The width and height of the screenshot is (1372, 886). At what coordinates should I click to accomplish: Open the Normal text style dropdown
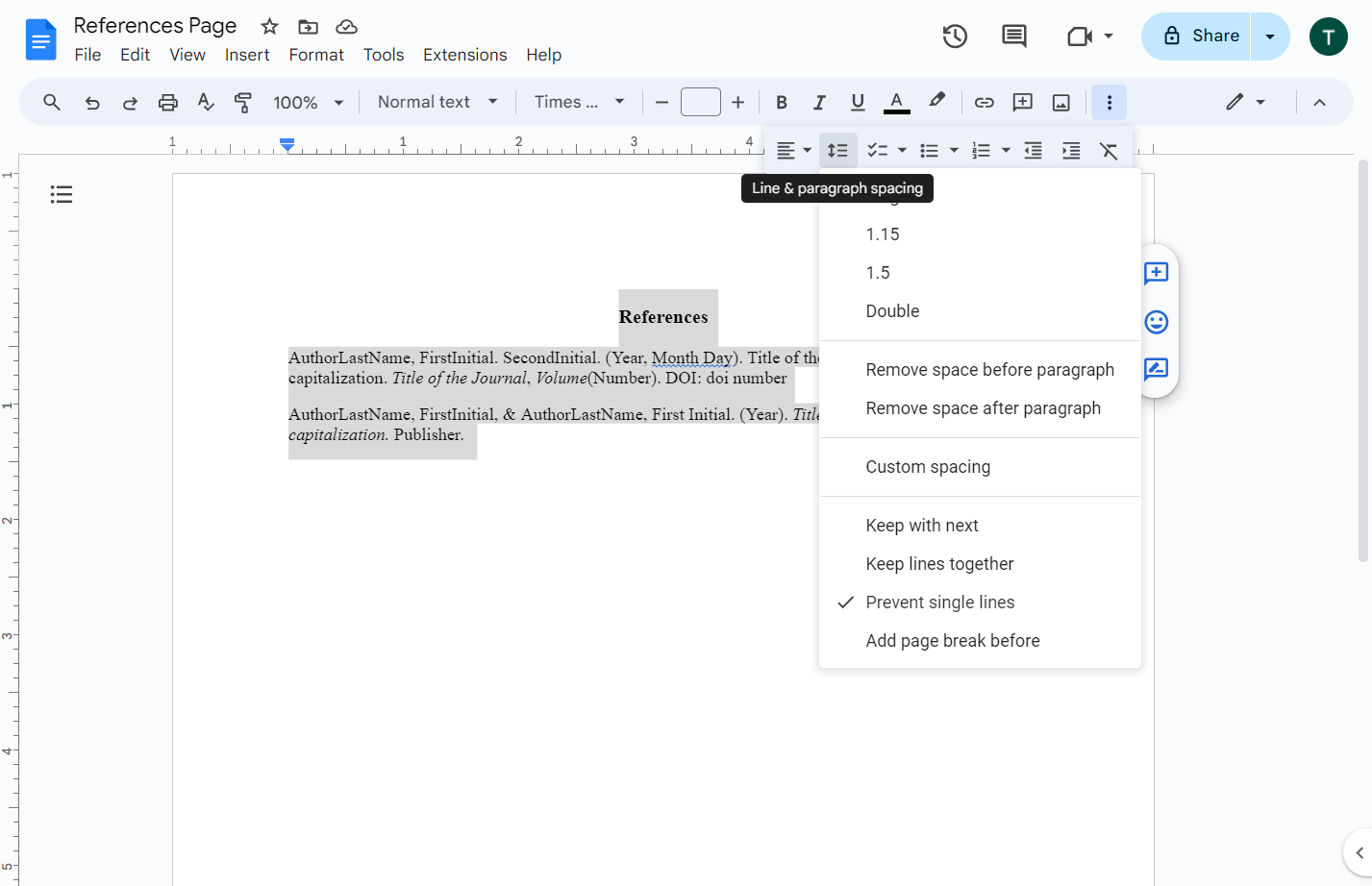[x=437, y=102]
